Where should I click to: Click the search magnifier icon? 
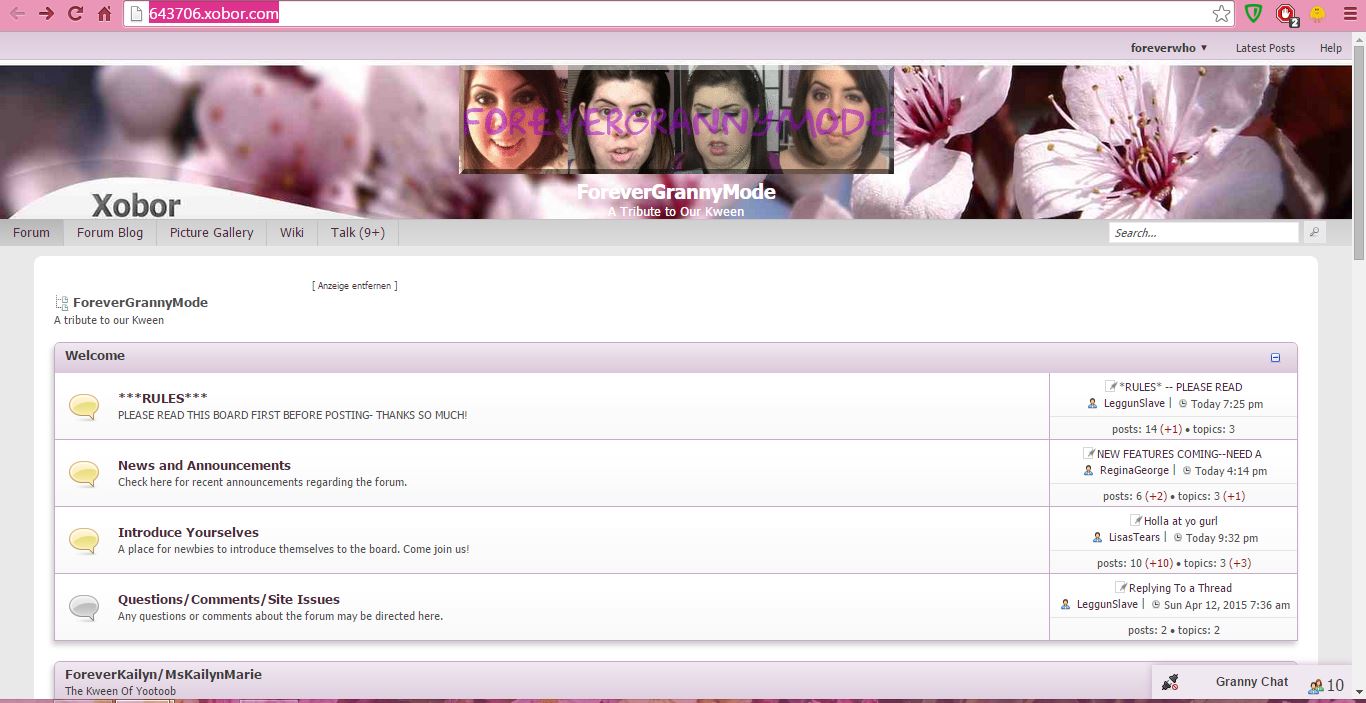tap(1314, 233)
